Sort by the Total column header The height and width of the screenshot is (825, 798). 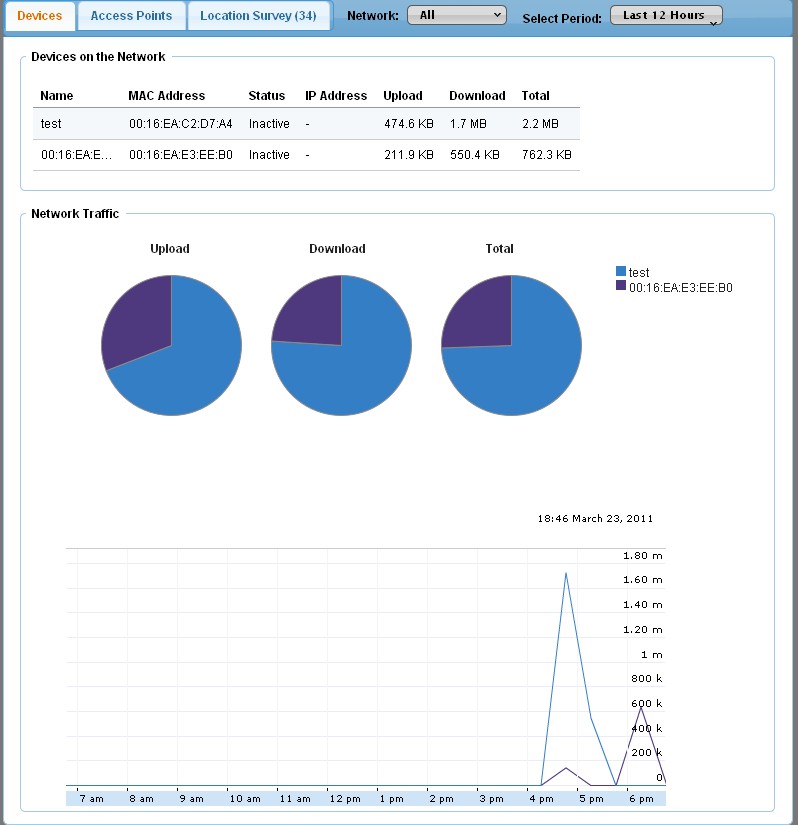click(x=536, y=96)
